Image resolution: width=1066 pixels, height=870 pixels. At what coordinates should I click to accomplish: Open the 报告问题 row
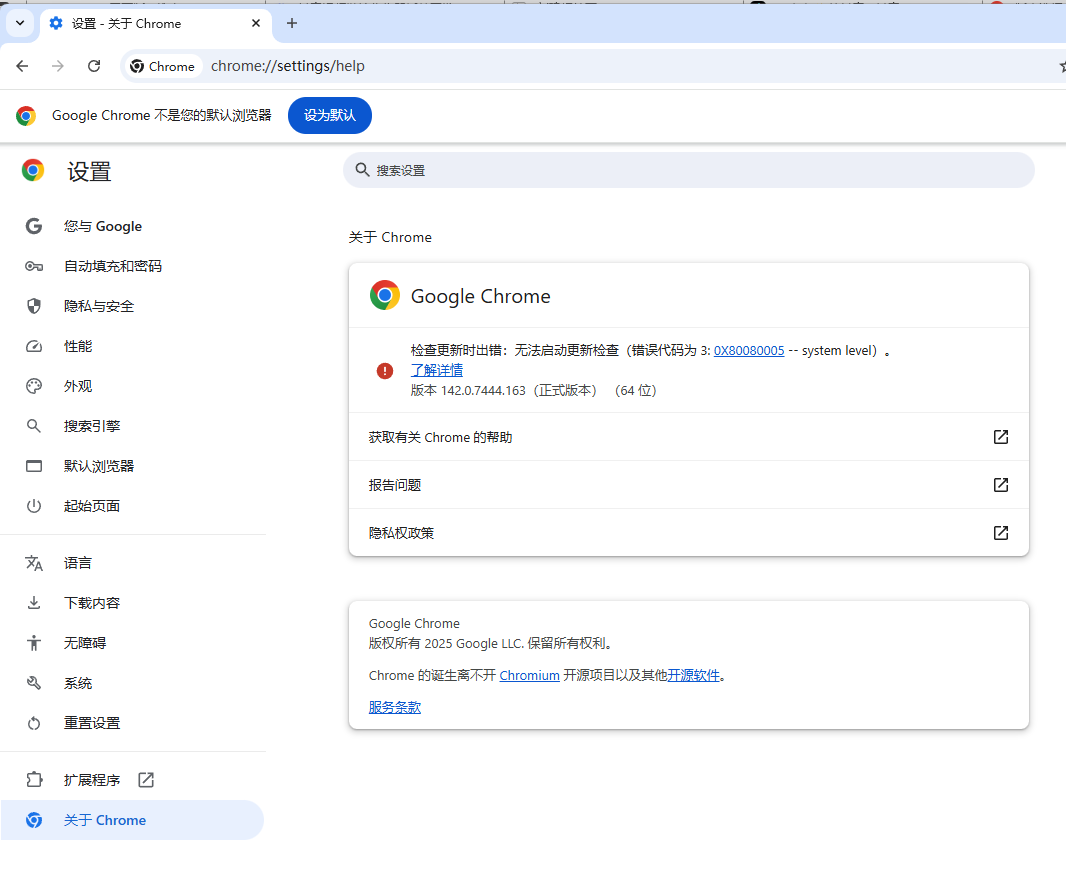(x=689, y=485)
